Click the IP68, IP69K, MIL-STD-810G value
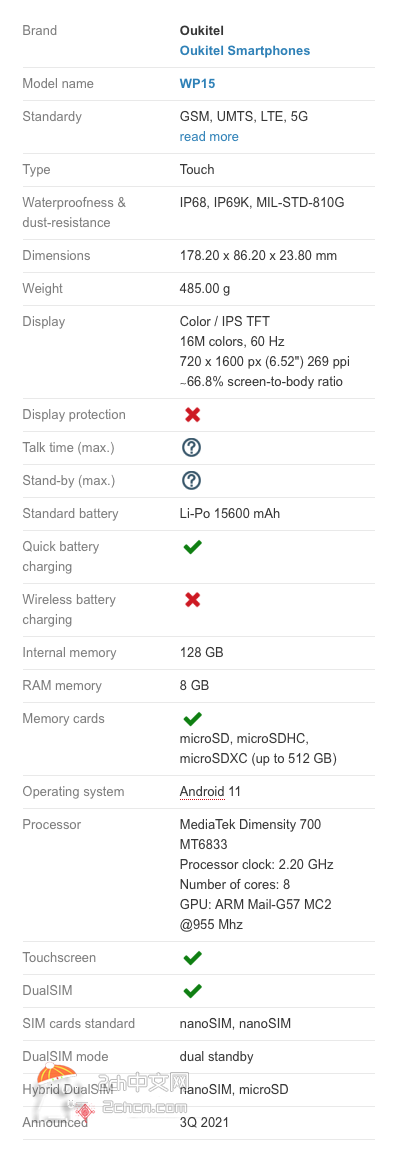The height and width of the screenshot is (1153, 394). [x=262, y=202]
